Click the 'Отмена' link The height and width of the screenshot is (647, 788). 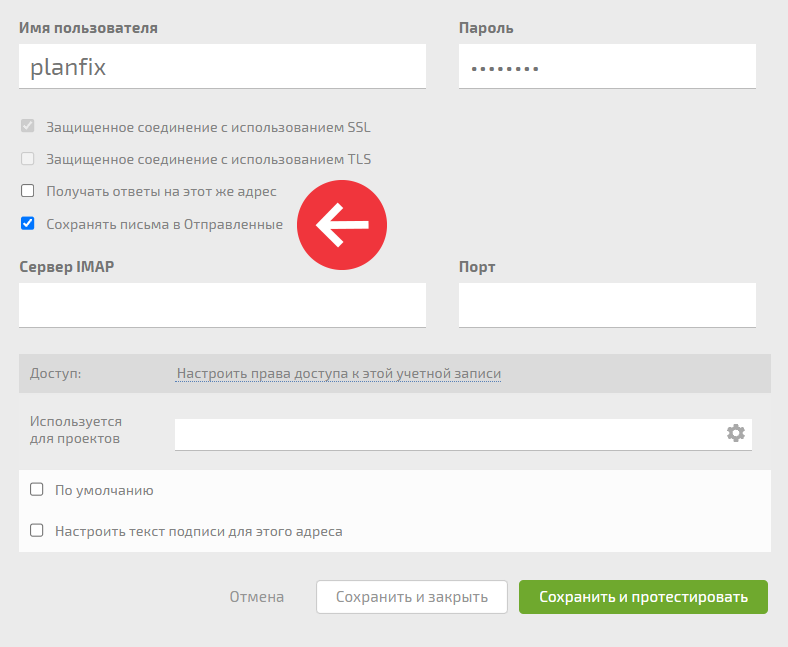(257, 597)
